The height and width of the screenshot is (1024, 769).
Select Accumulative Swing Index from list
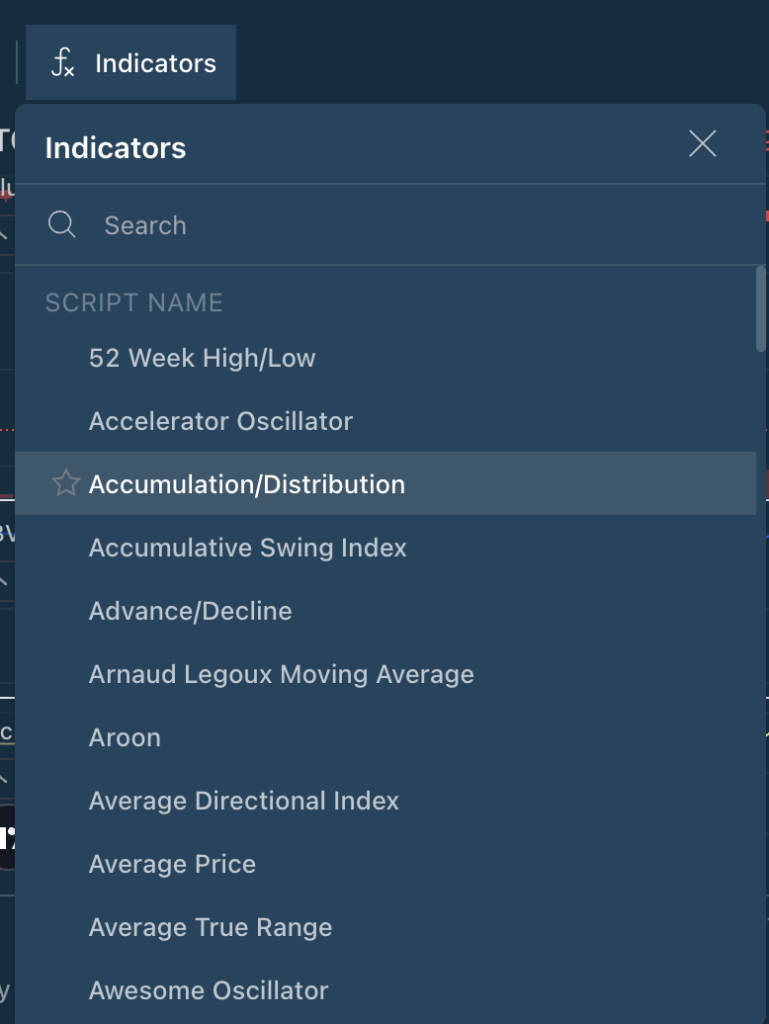(247, 548)
